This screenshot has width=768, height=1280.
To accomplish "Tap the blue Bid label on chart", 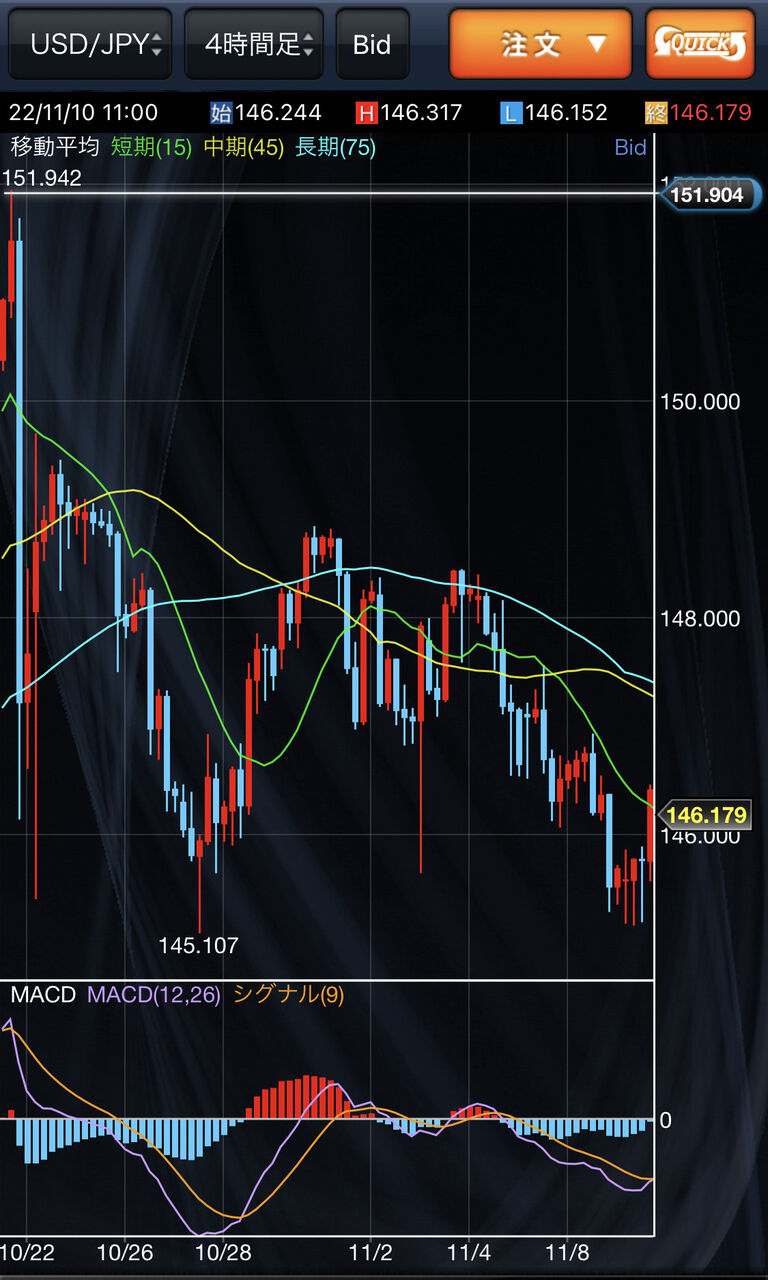I will (630, 147).
